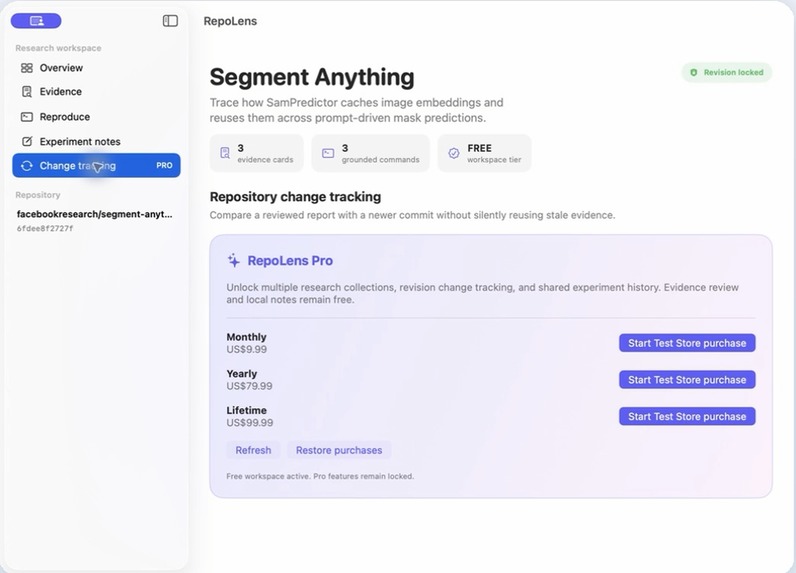This screenshot has width=796, height=573.
Task: Click the PRO badge on Change tracking
Action: [x=164, y=165]
